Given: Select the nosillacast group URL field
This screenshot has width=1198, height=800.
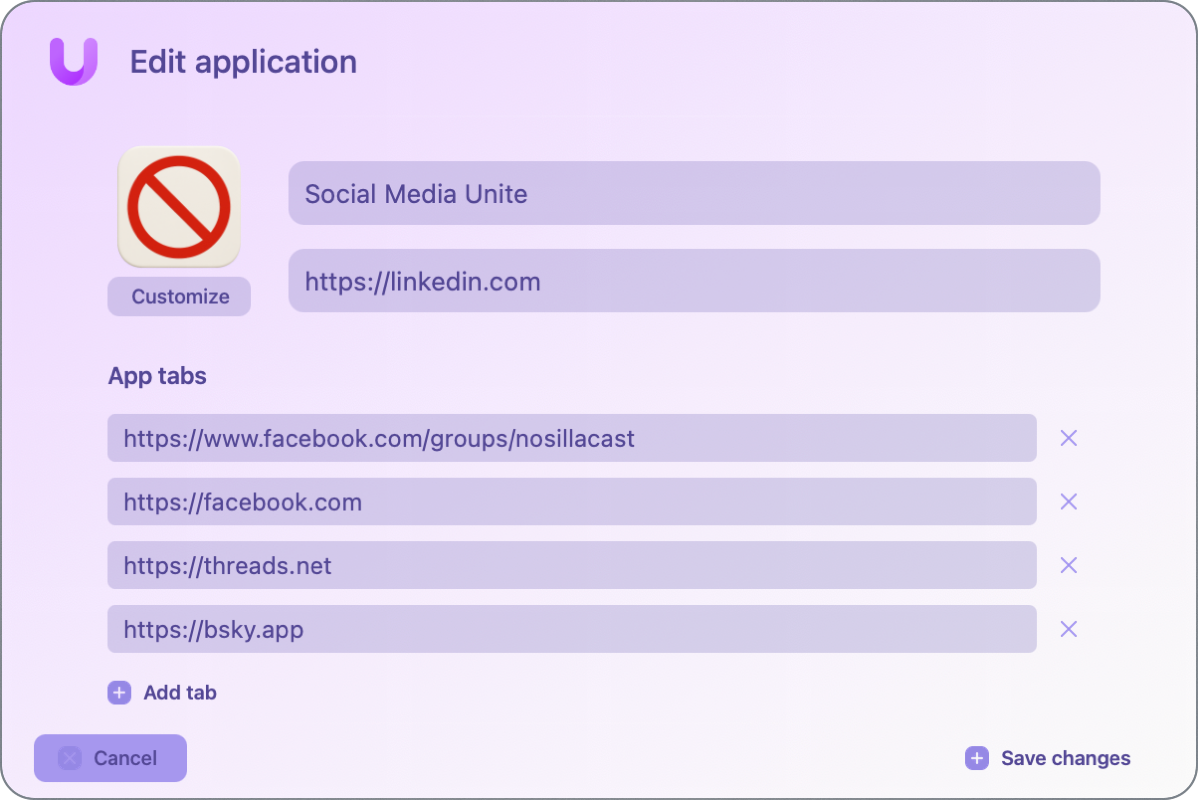Looking at the screenshot, I should [571, 438].
